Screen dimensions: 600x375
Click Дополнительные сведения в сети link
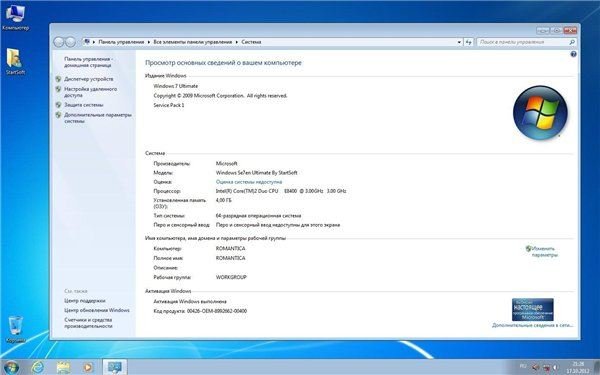[532, 325]
